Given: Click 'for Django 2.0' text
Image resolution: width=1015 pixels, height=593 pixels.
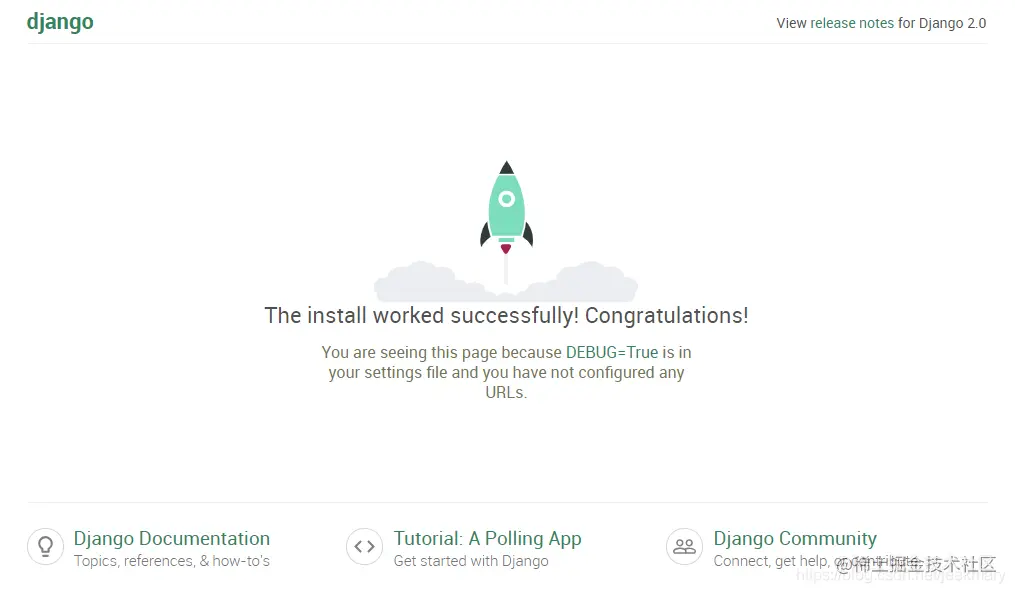Looking at the screenshot, I should tap(942, 23).
